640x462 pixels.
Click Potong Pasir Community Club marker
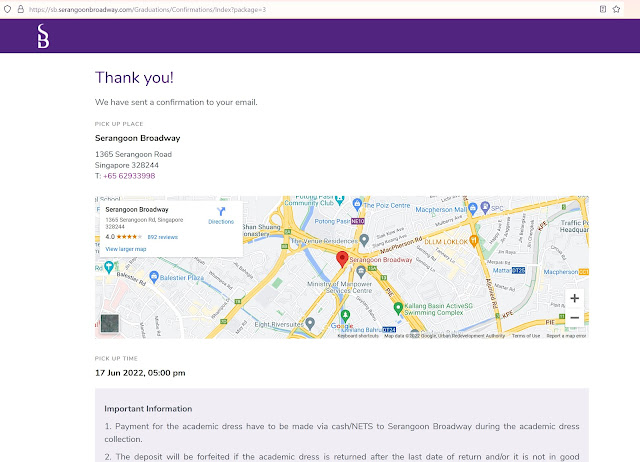click(x=339, y=199)
